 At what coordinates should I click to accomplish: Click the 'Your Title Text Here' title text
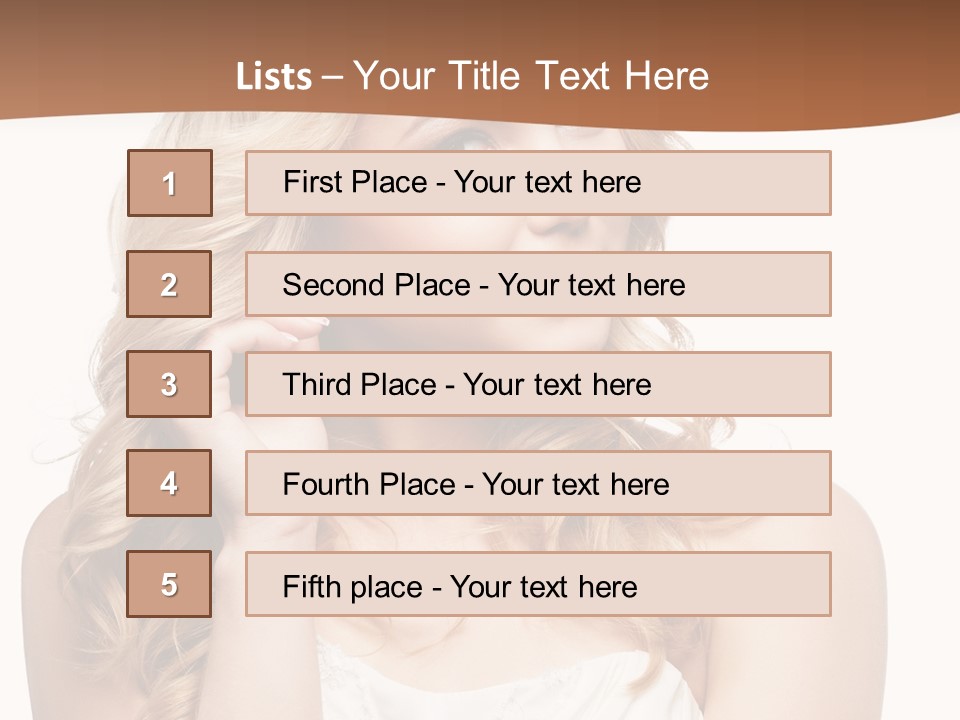pyautogui.click(x=531, y=77)
